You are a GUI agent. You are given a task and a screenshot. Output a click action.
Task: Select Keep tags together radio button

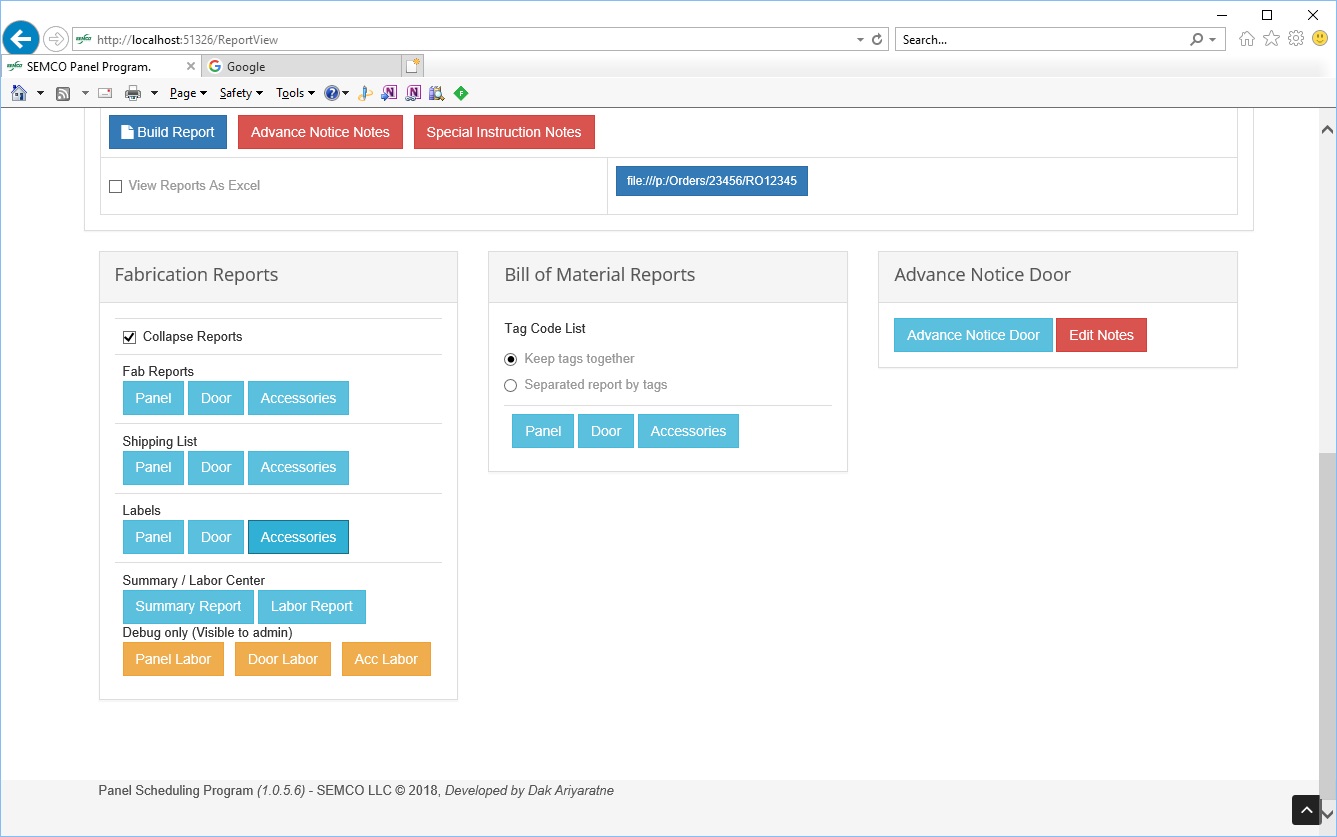click(511, 359)
